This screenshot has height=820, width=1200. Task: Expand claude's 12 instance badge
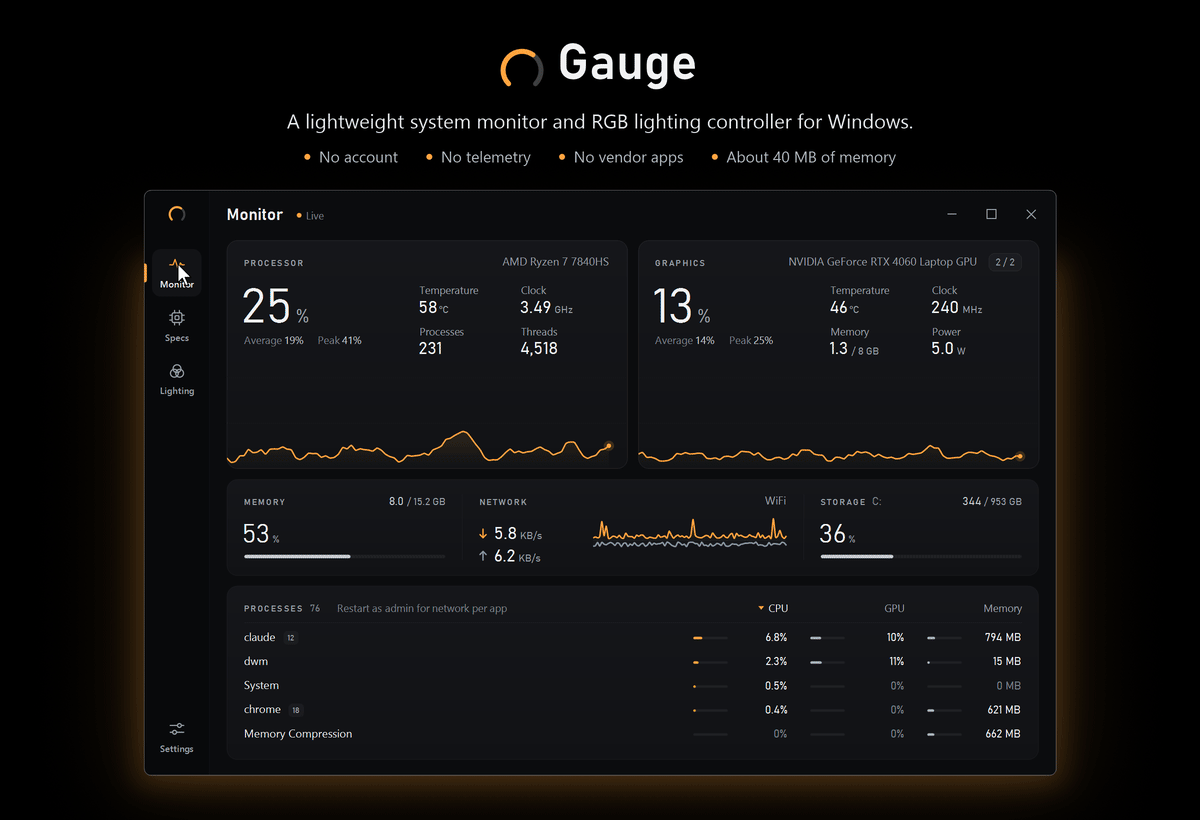pyautogui.click(x=291, y=638)
